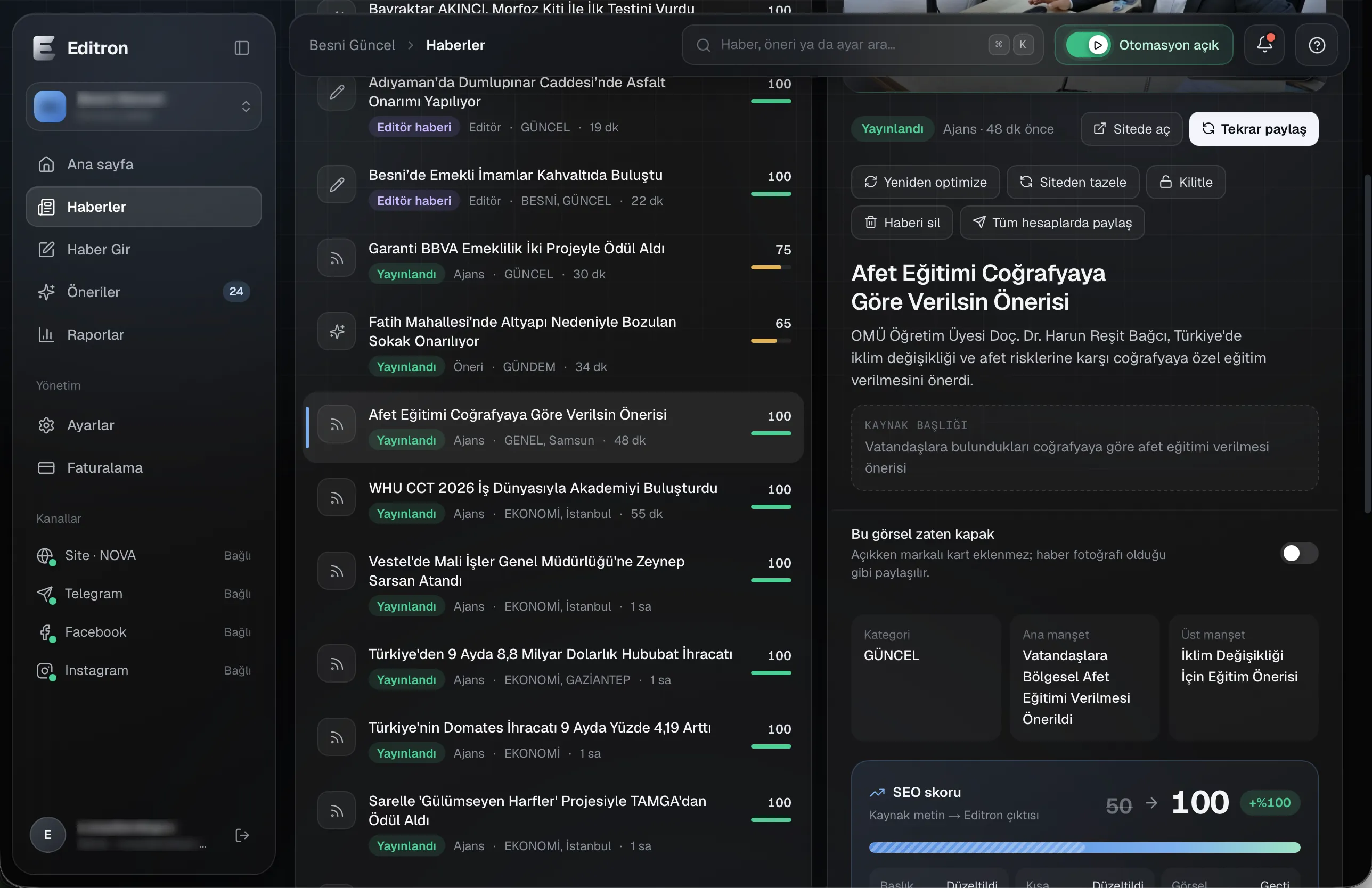Open the Site · NOVA channel
Image resolution: width=1372 pixels, height=888 pixels.
144,555
